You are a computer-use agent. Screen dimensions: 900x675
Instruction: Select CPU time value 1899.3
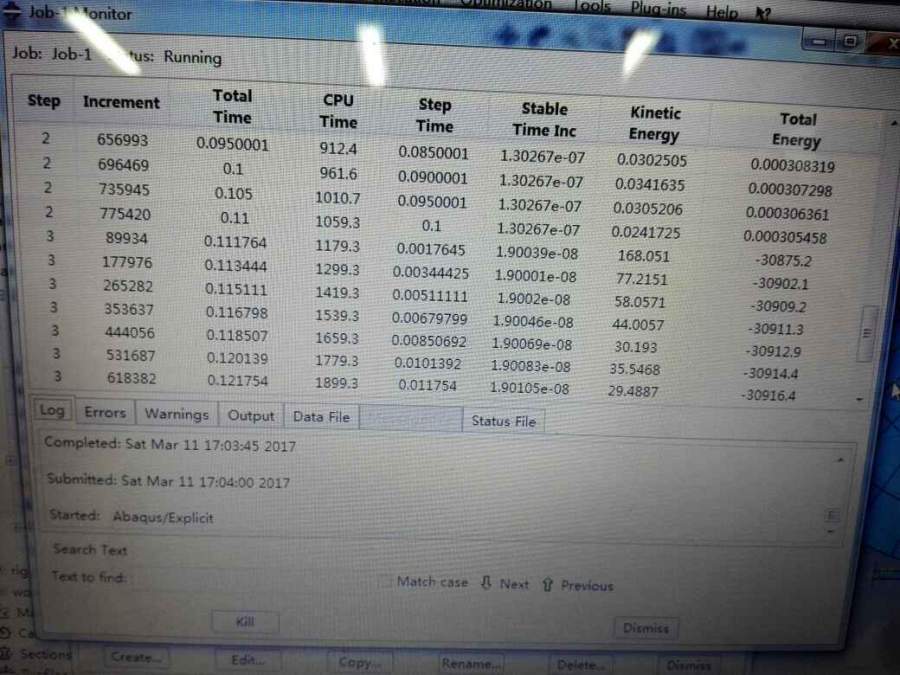tap(336, 383)
